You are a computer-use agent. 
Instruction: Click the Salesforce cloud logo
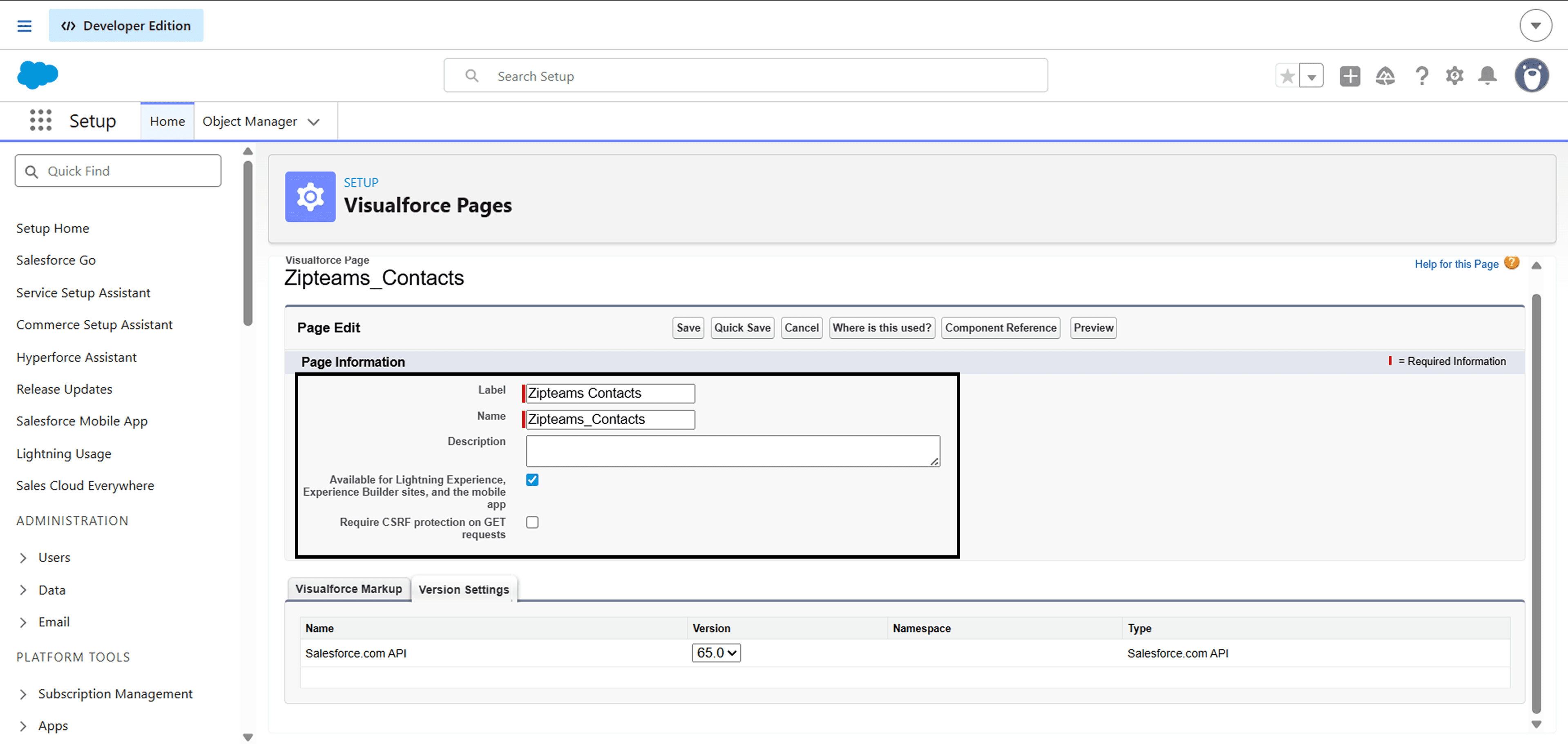tap(38, 76)
